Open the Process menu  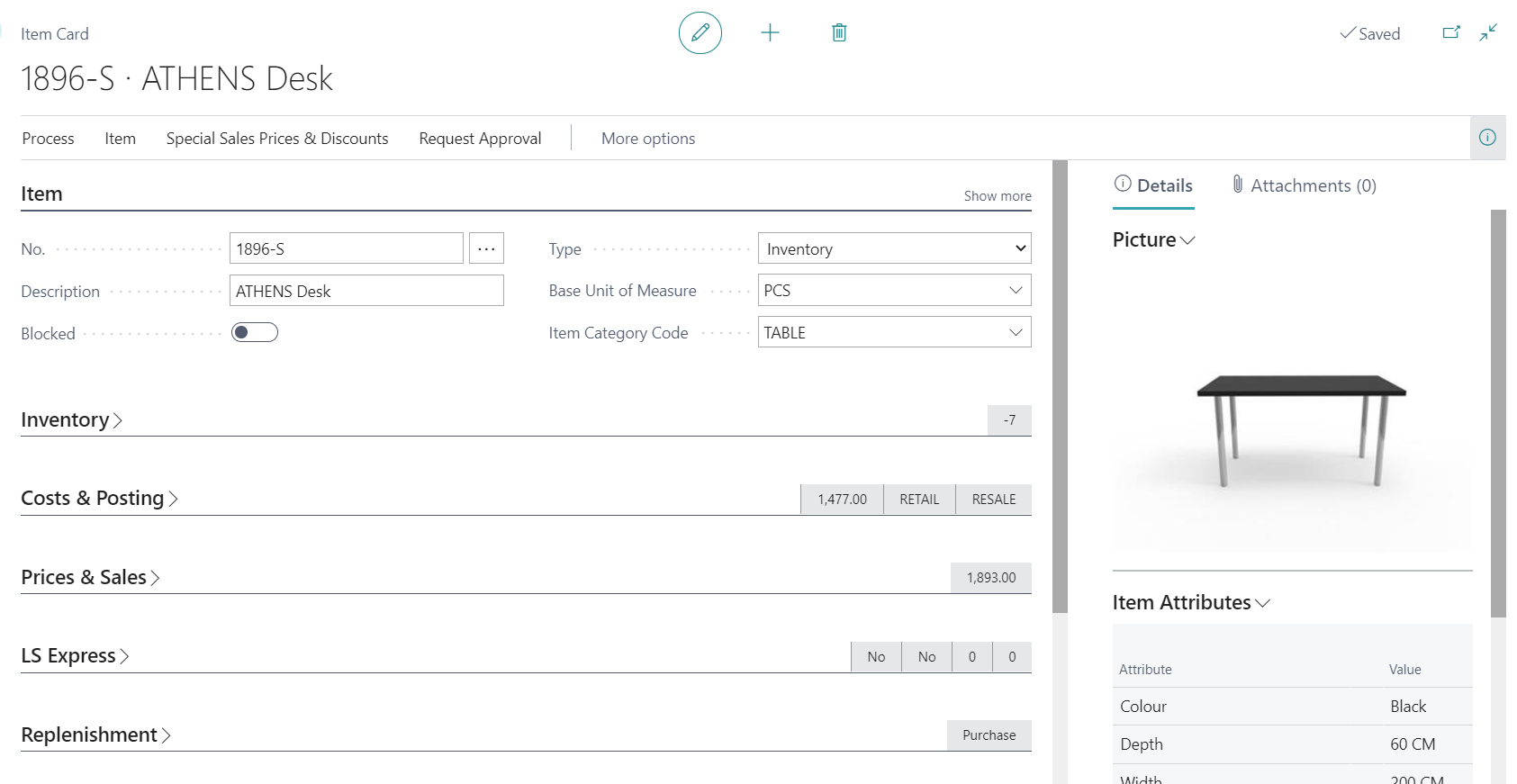pyautogui.click(x=49, y=139)
